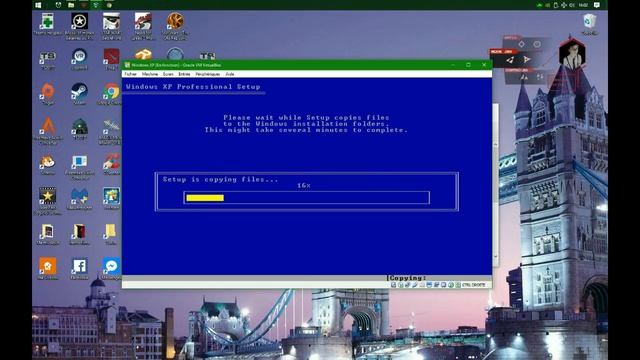Click the "16%" progress percentage text

304,186
